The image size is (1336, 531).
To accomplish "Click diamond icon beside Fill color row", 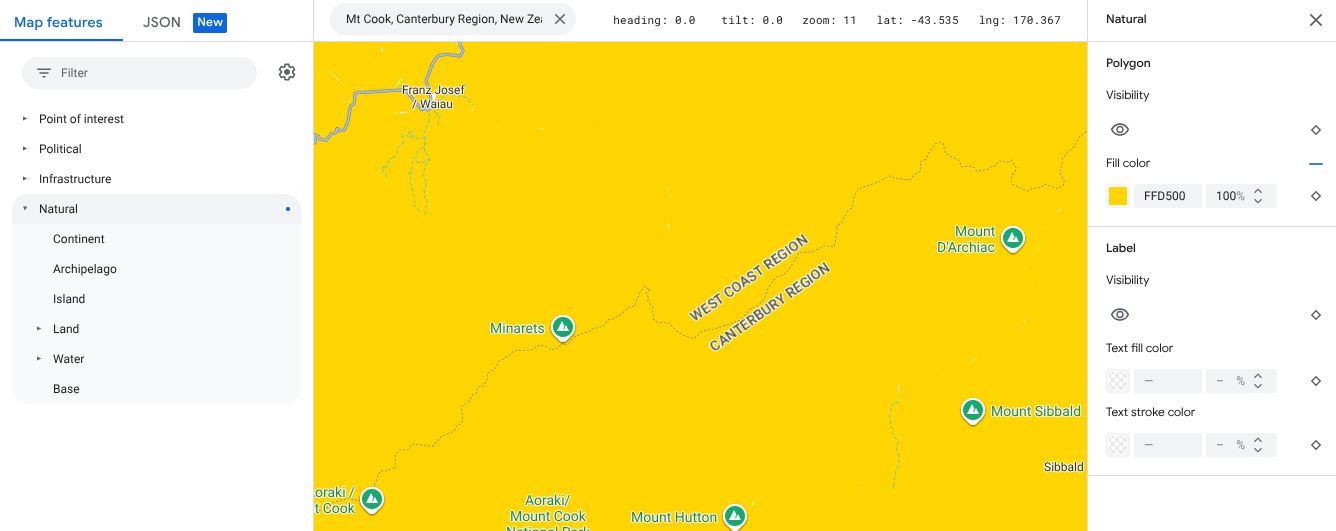I will pyautogui.click(x=1316, y=196).
